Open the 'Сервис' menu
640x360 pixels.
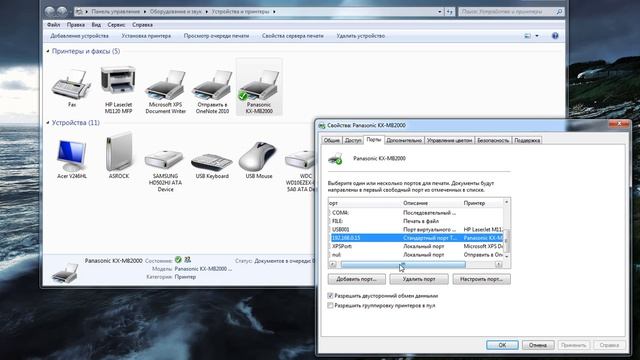coord(116,24)
